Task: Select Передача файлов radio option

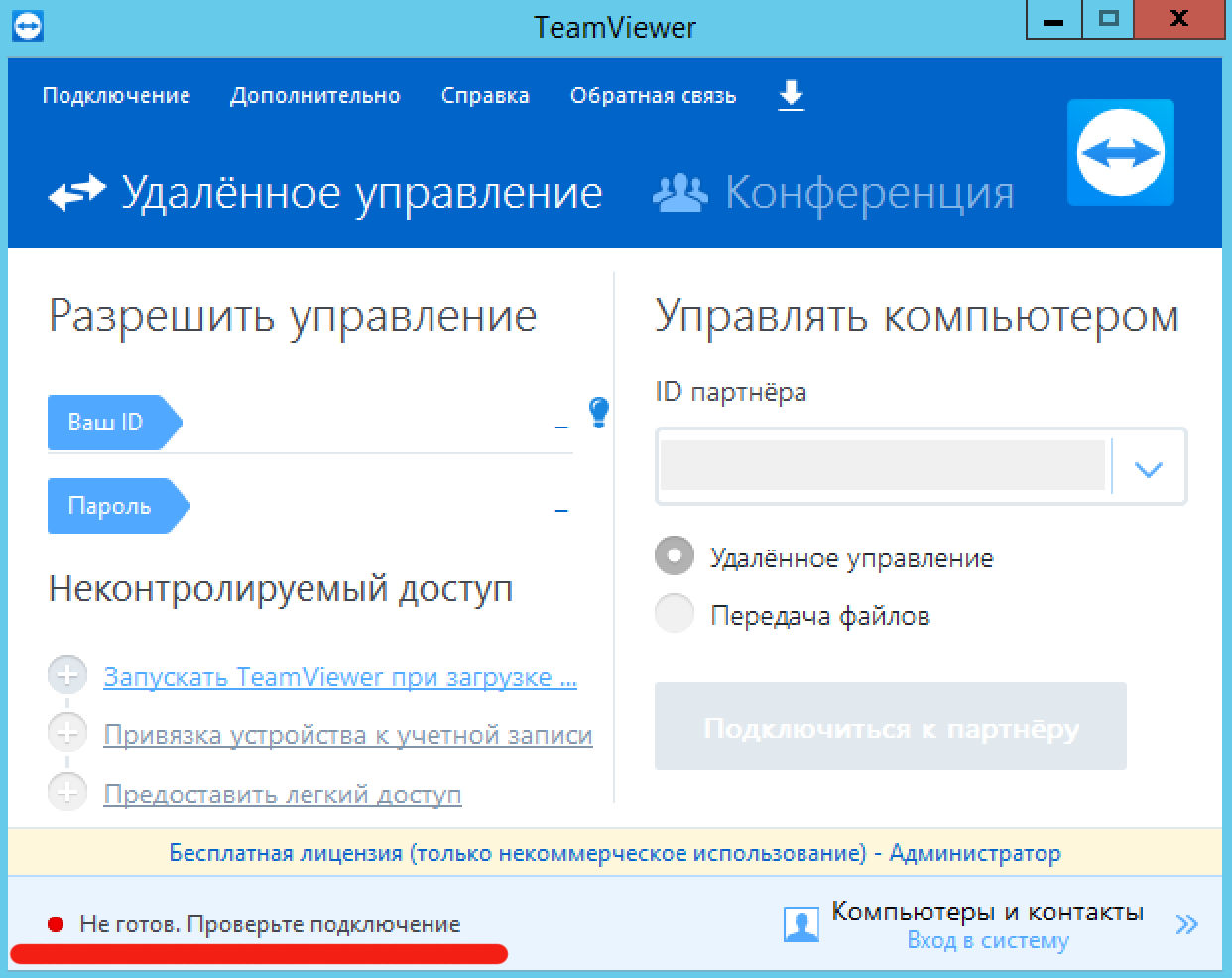Action: [x=675, y=614]
